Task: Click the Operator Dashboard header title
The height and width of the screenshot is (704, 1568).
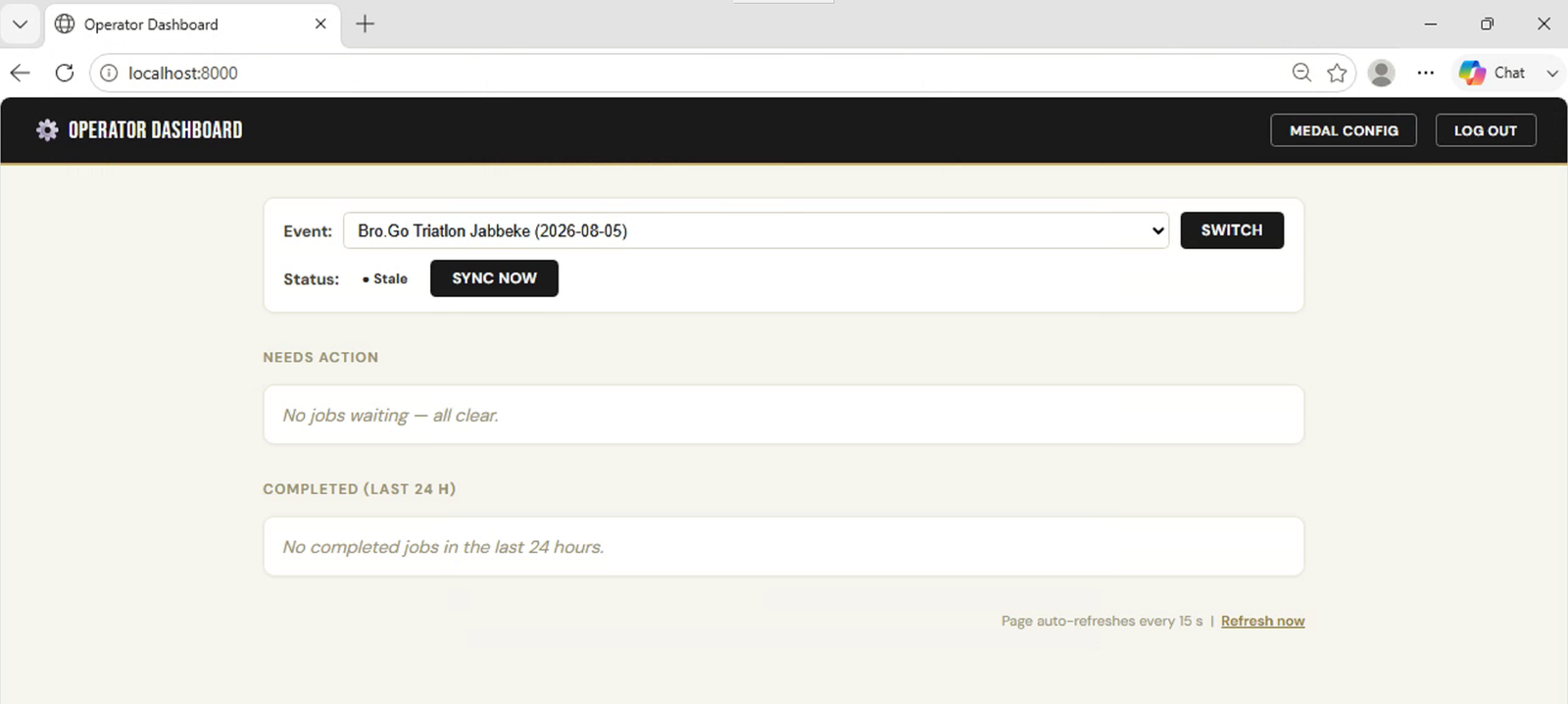Action: point(155,130)
